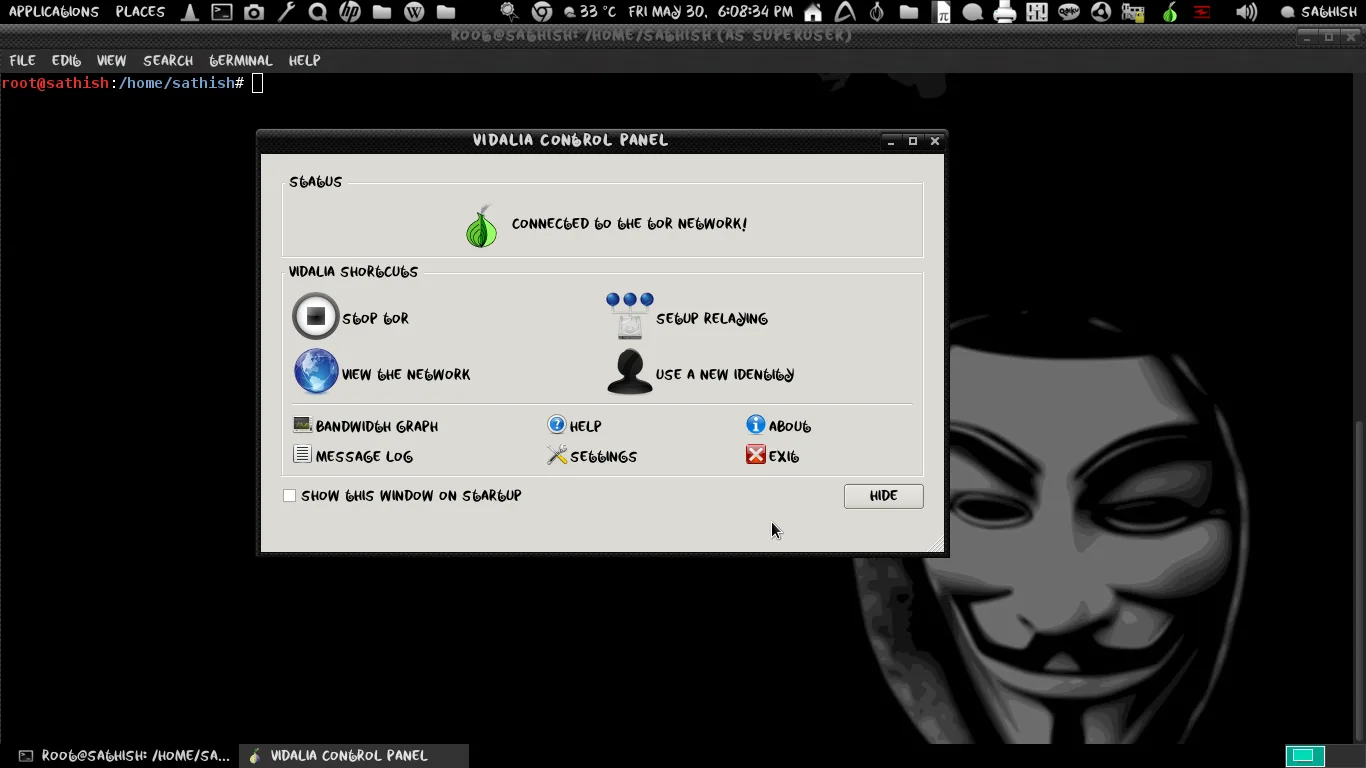Click the green Tor onion tray icon
This screenshot has width=1366, height=768.
[x=1169, y=12]
